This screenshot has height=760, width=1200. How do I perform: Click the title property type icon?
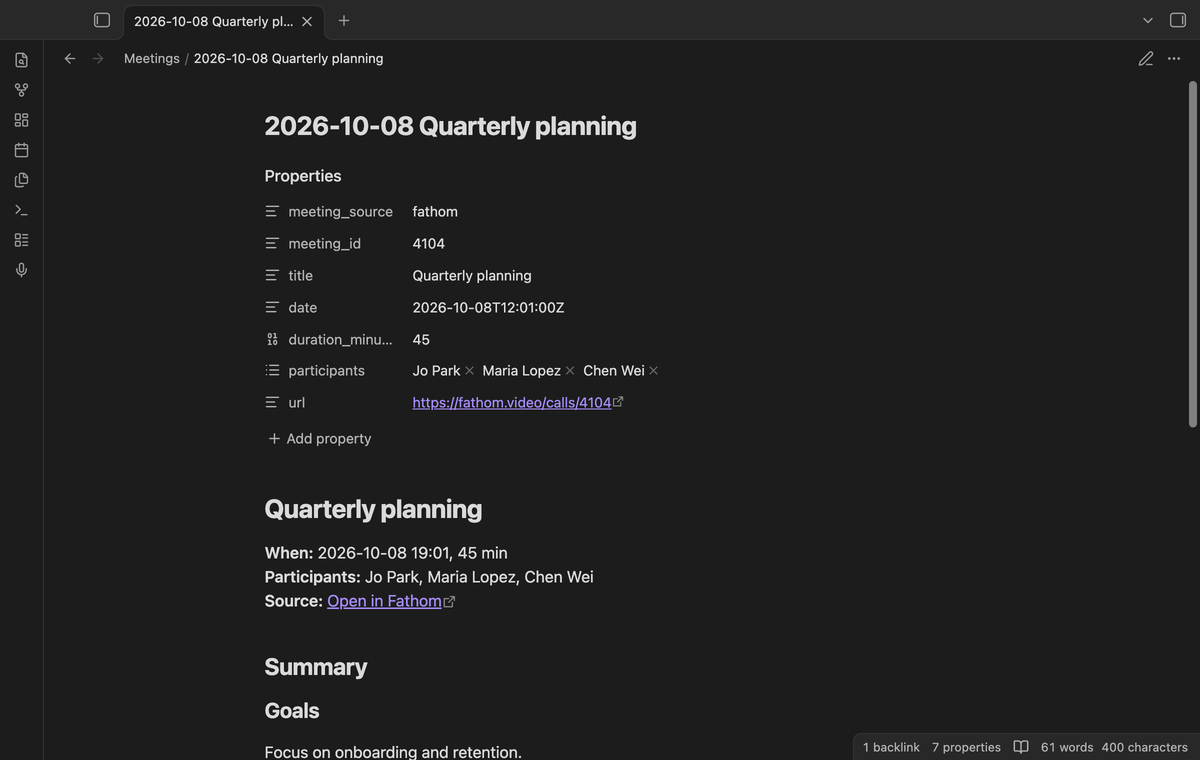click(272, 276)
